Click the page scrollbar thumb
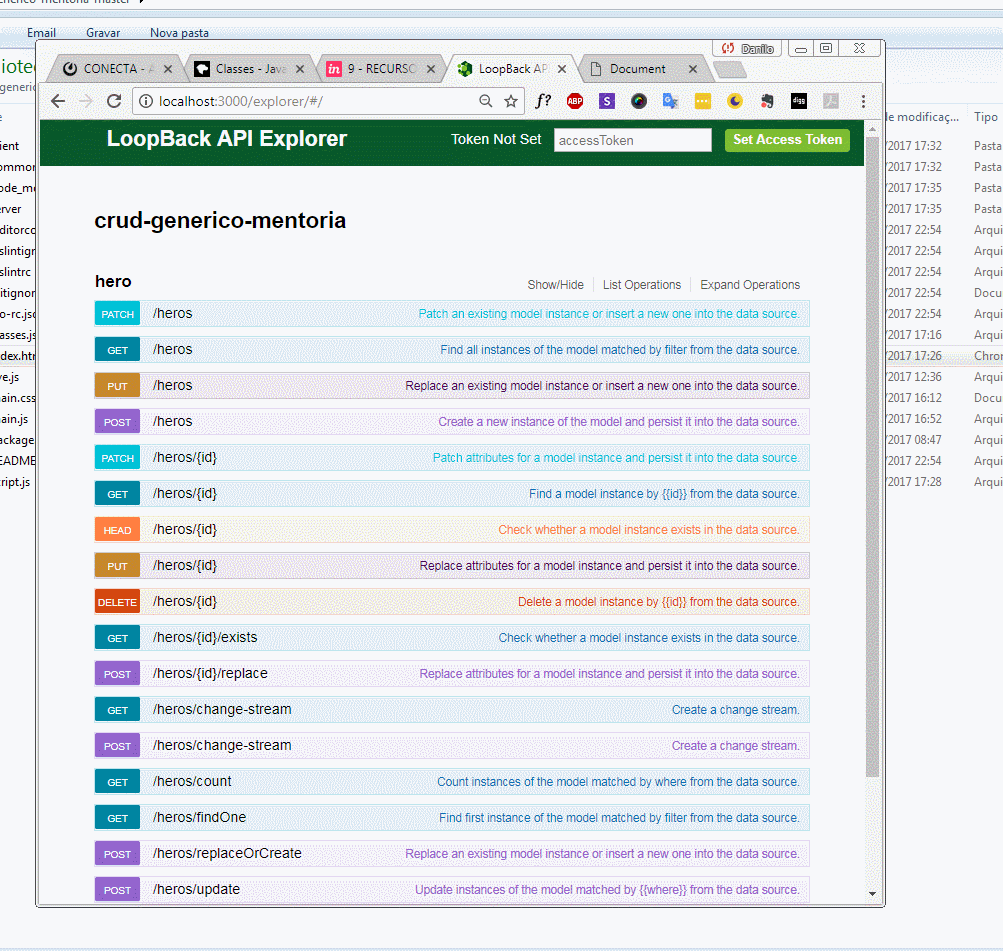 click(x=872, y=457)
